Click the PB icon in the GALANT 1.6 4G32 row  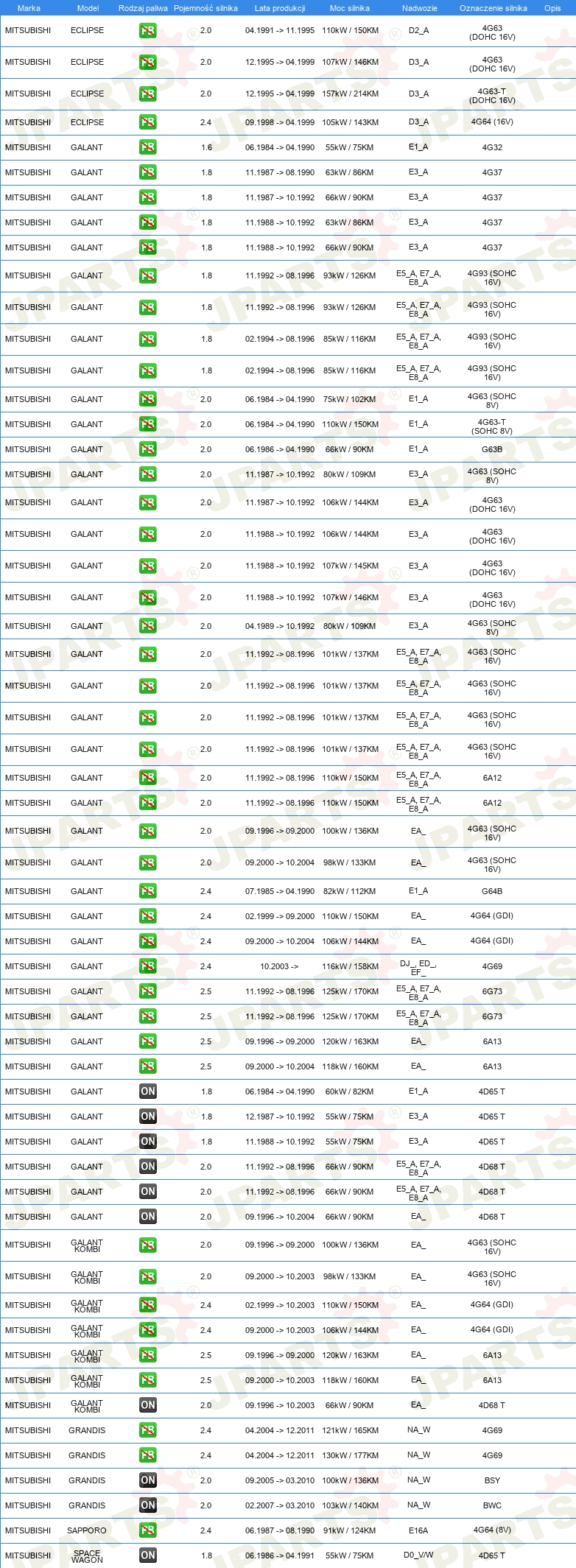pos(147,147)
